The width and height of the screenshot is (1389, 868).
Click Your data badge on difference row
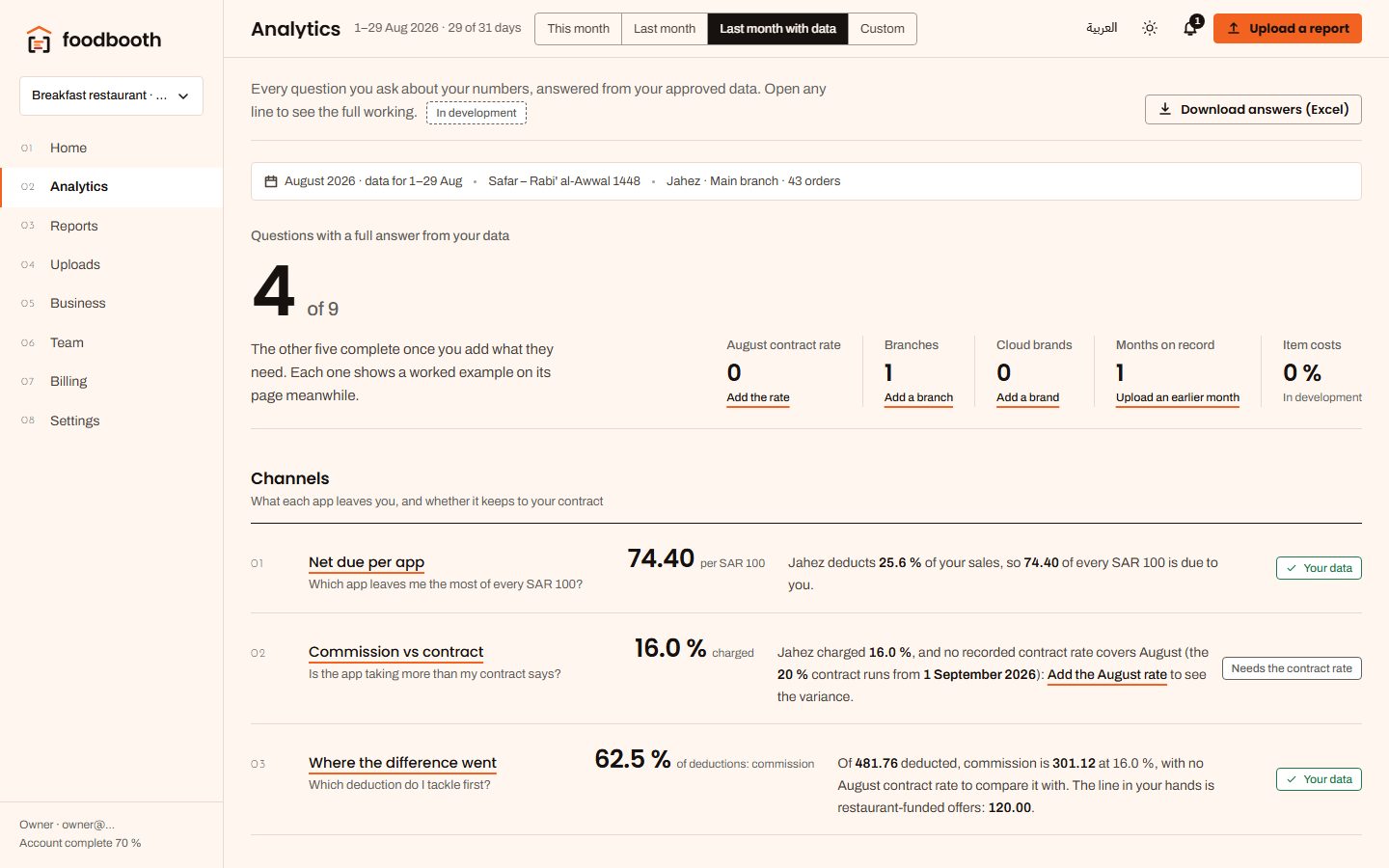pyautogui.click(x=1319, y=779)
